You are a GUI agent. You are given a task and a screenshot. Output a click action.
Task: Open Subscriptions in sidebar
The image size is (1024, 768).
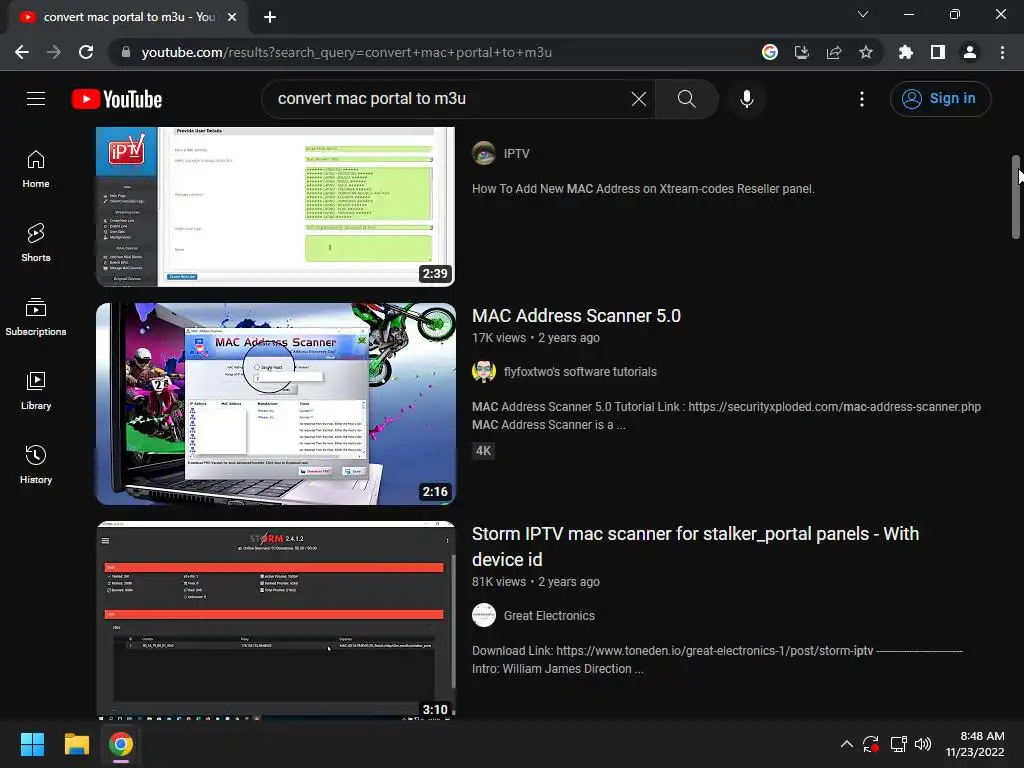click(36, 317)
